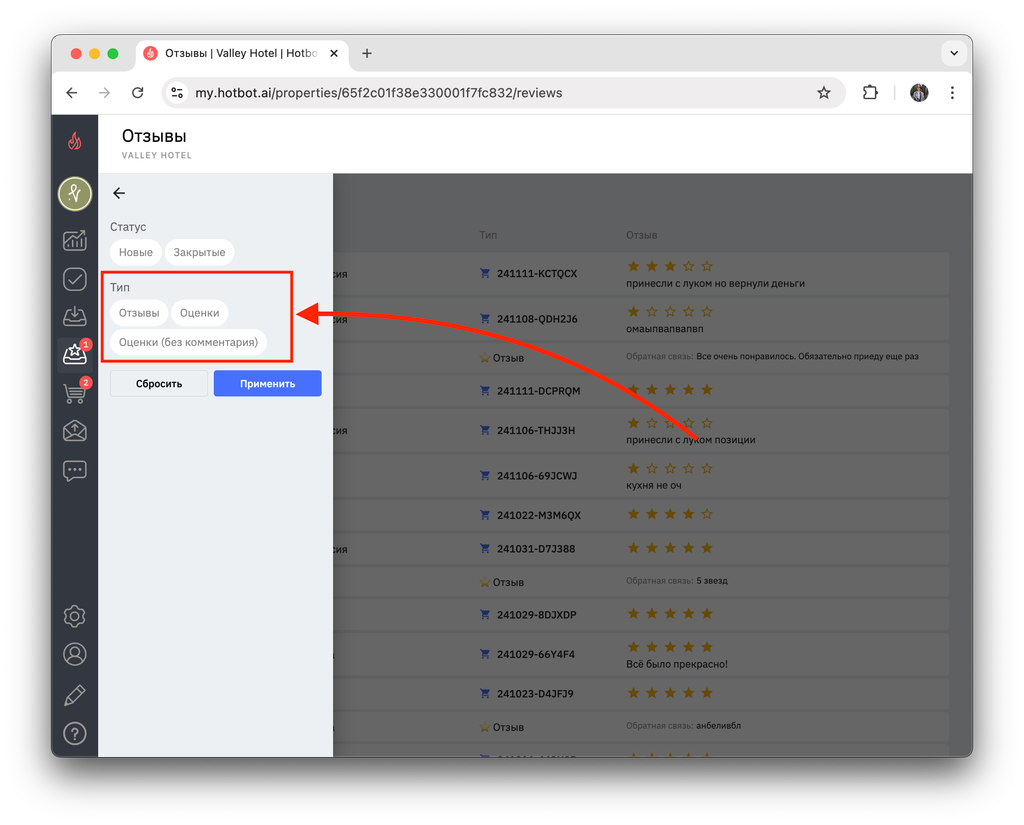Open the settings gear in sidebar

point(74,616)
